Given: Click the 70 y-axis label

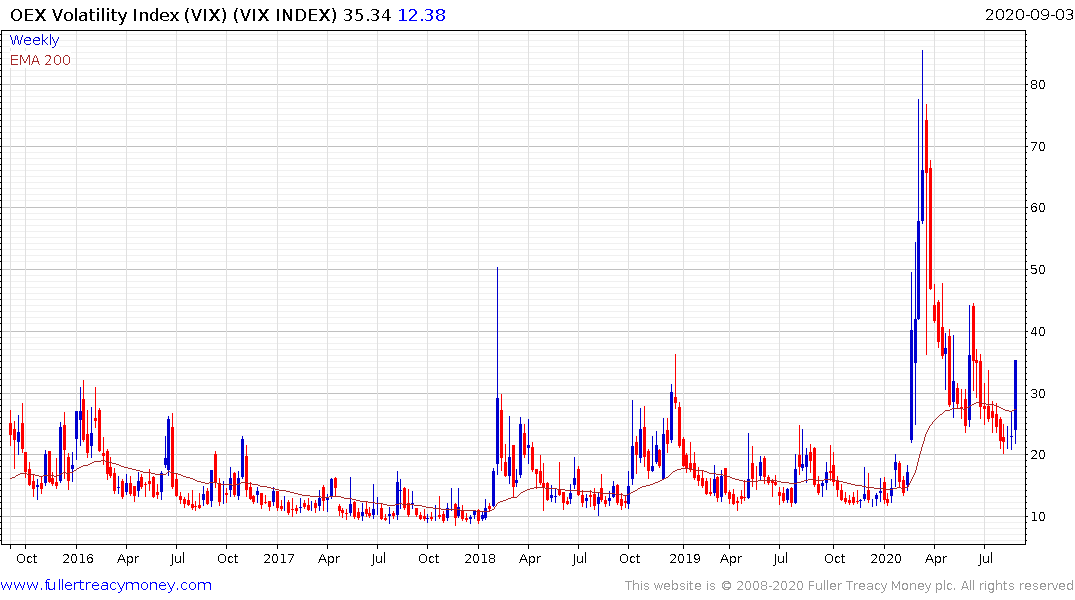Looking at the screenshot, I should [1037, 146].
